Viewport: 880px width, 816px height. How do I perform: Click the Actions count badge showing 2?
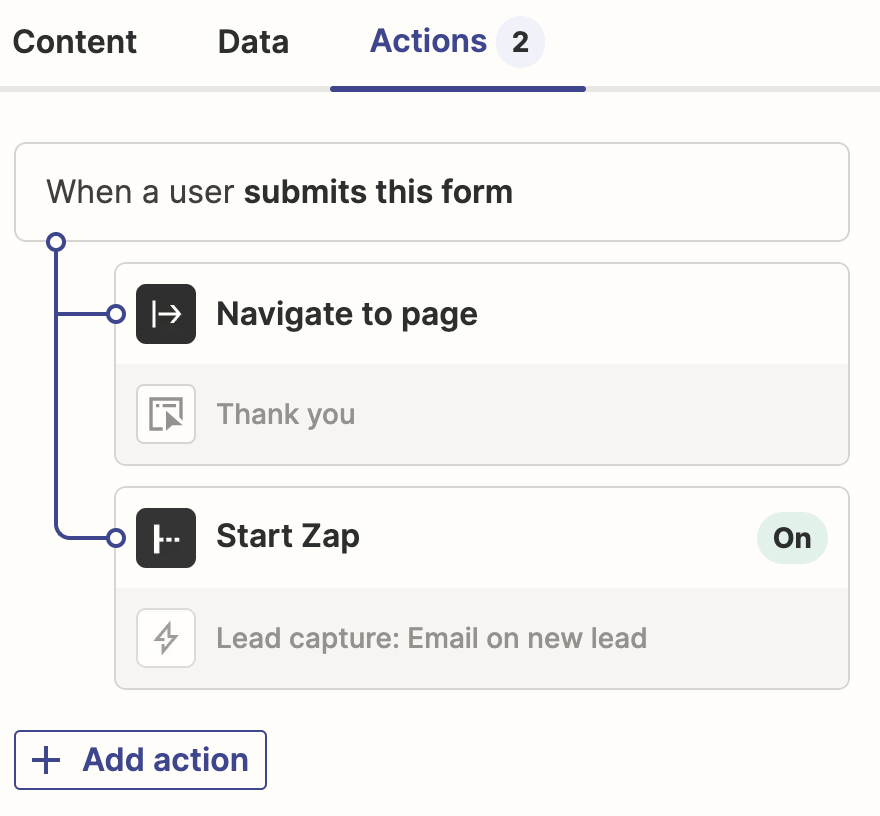520,43
